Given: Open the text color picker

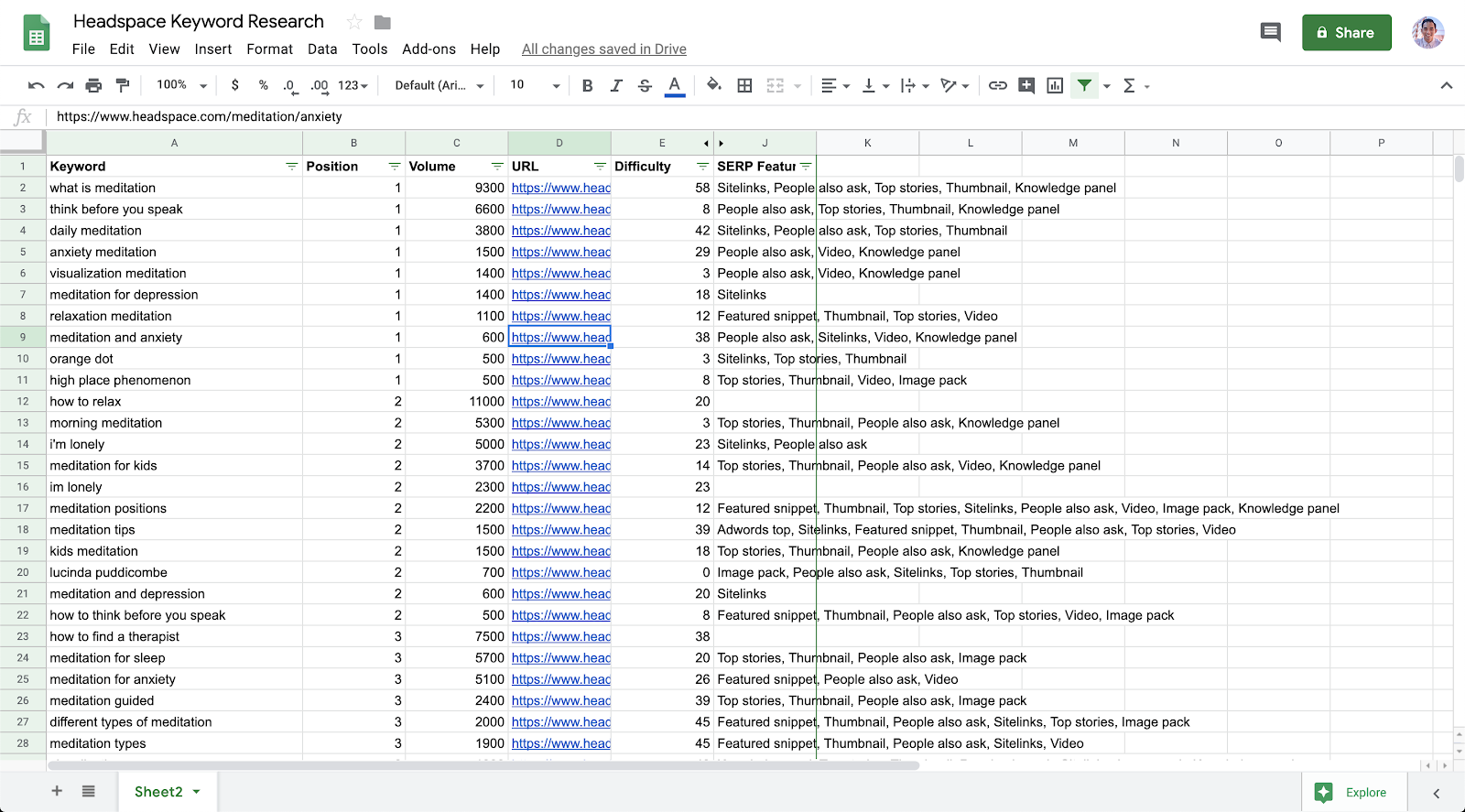Looking at the screenshot, I should click(675, 85).
